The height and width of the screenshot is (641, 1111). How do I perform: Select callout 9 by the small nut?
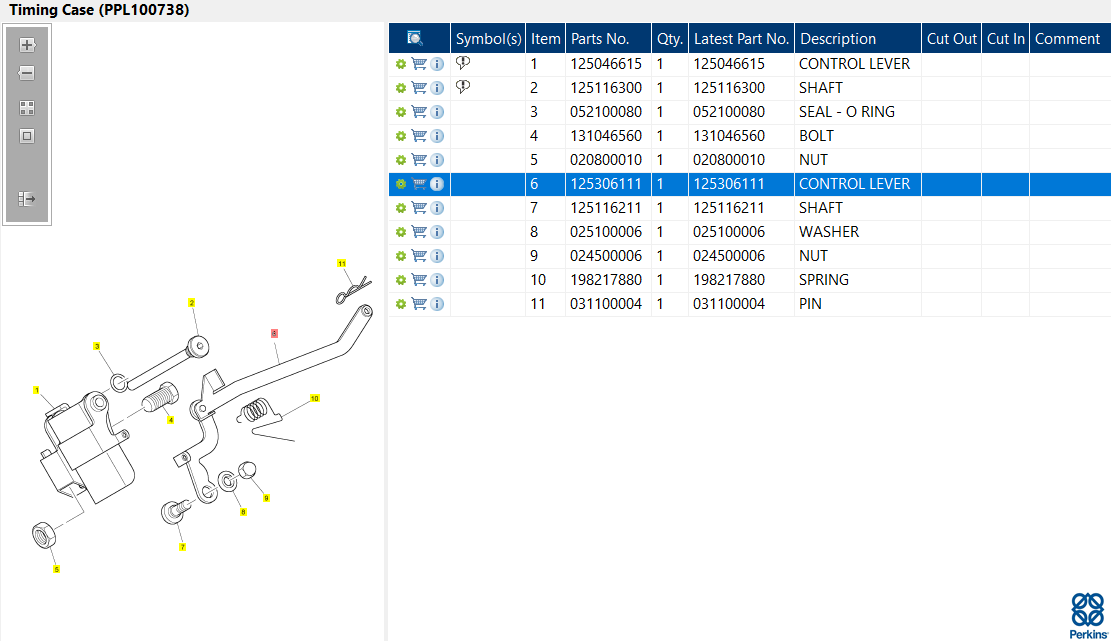[x=266, y=498]
